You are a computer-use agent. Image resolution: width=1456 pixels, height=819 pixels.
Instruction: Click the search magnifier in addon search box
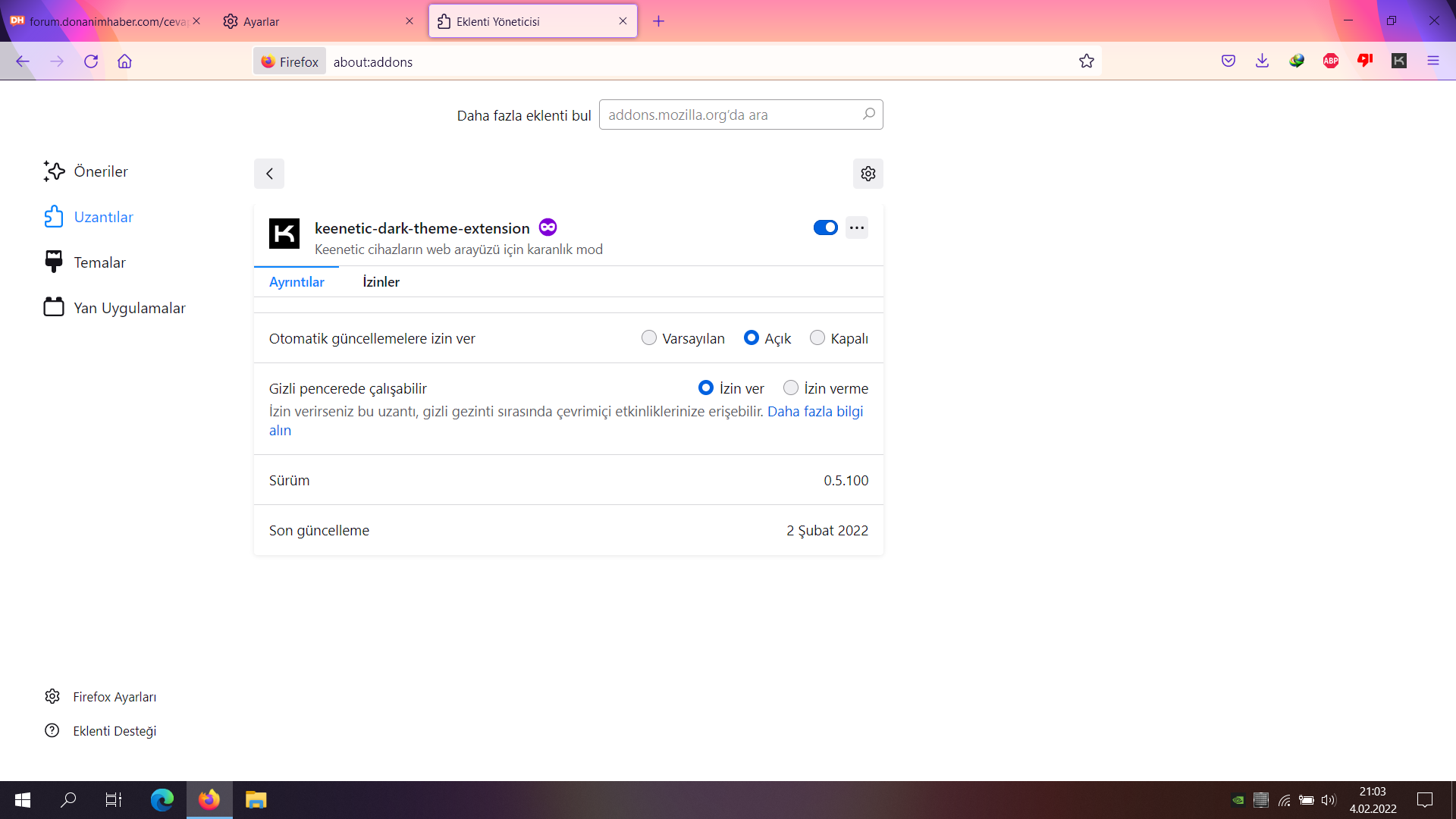tap(869, 115)
